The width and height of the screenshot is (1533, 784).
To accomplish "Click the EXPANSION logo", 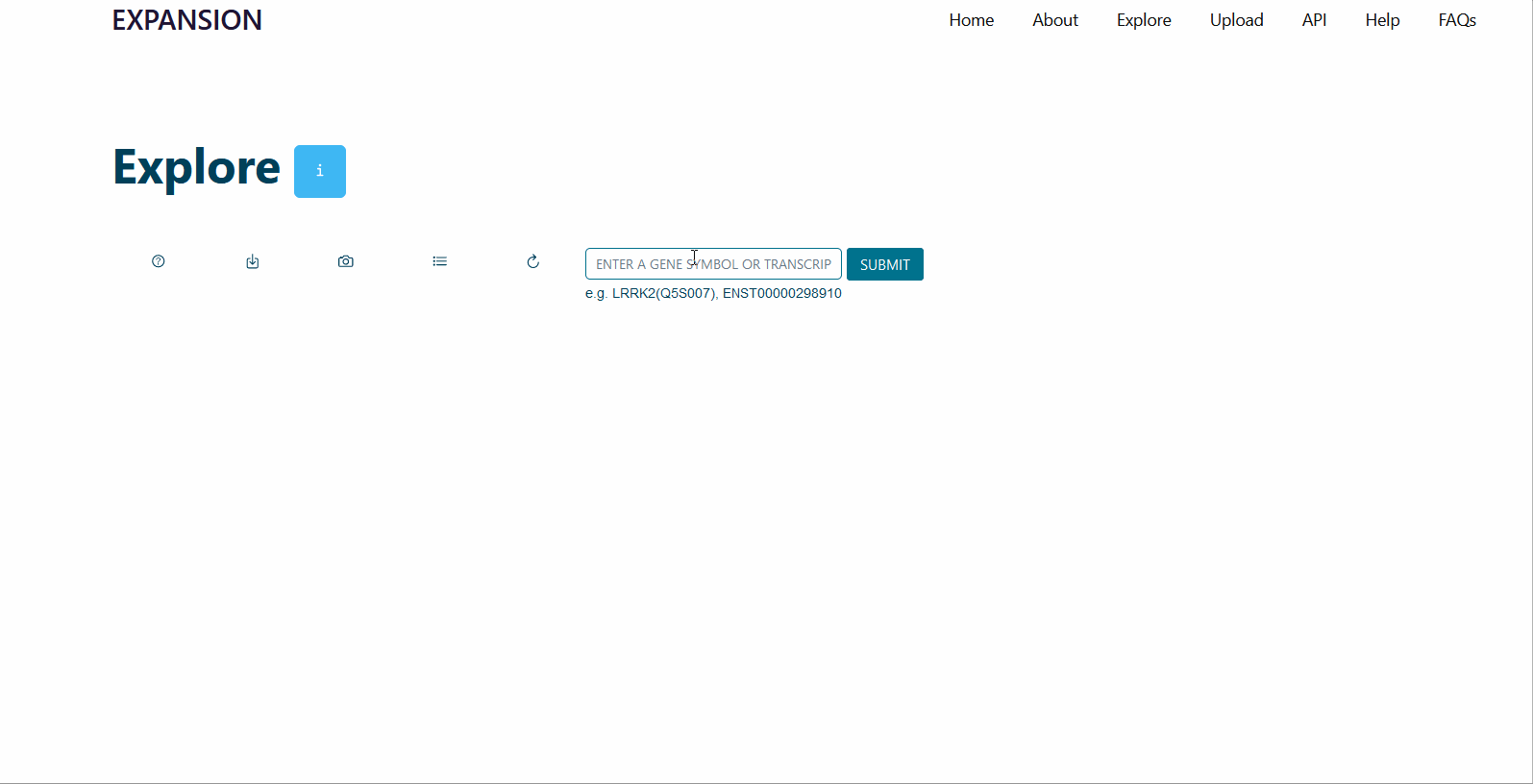I will coord(186,20).
